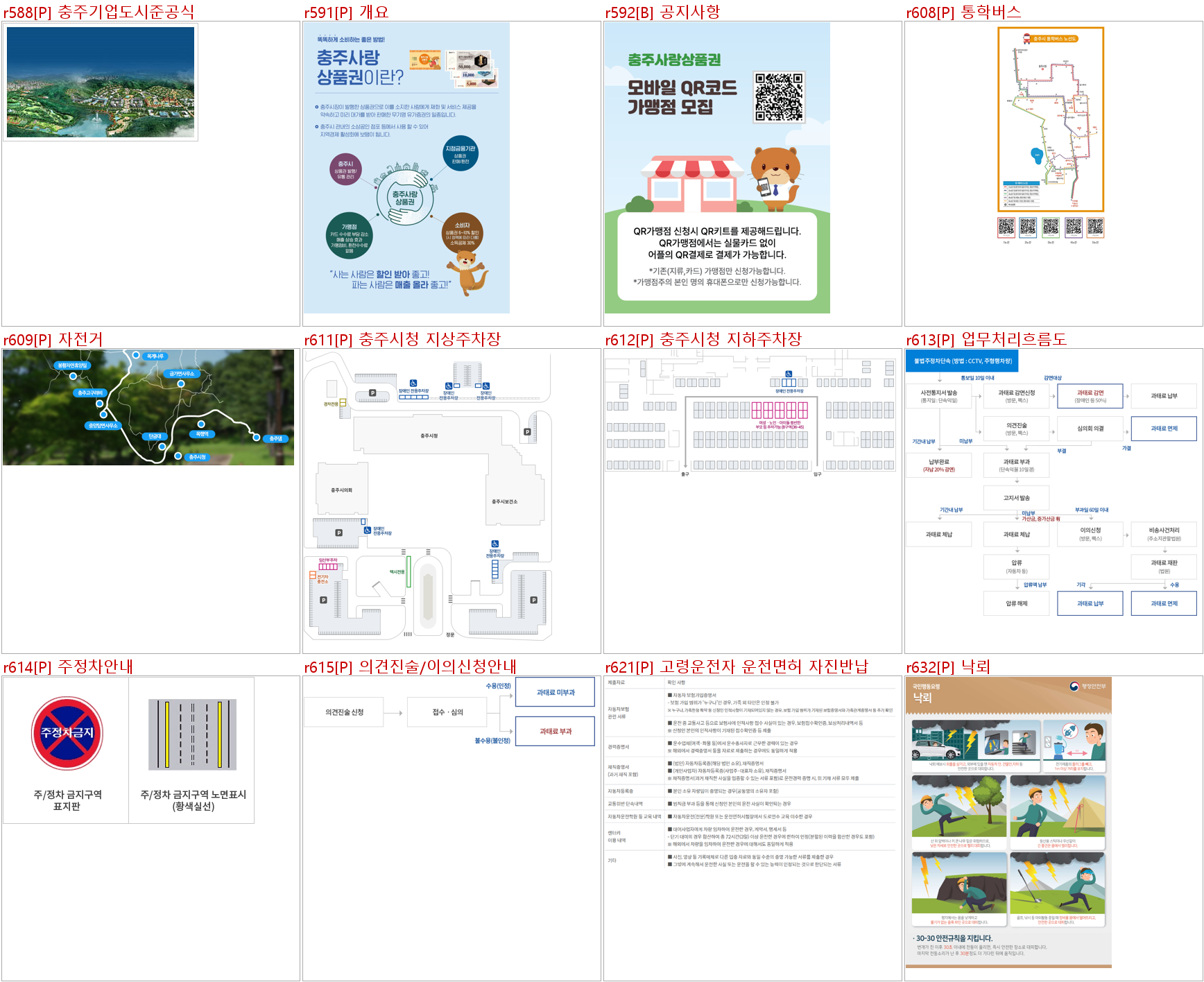
Task: Select the r632 lightning safety poster thumbnail
Action: point(1008,822)
